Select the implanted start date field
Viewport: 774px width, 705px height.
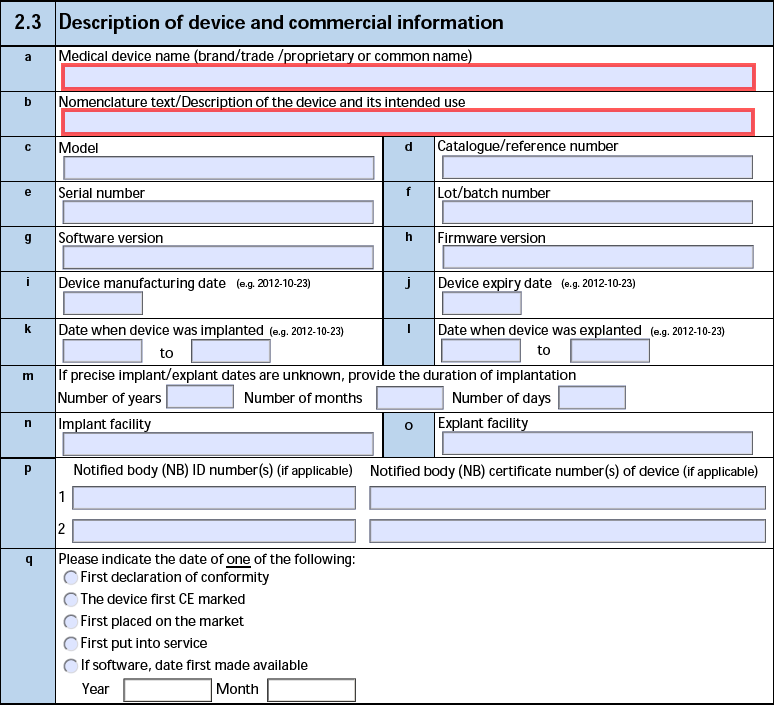pos(102,351)
